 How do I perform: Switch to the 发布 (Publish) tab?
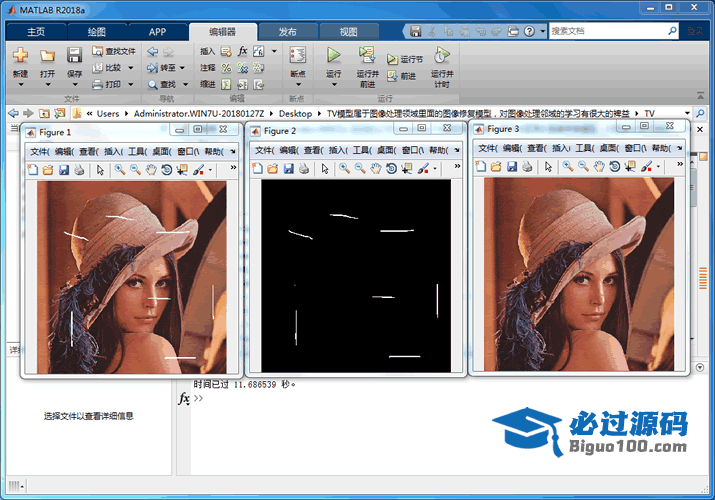288,32
